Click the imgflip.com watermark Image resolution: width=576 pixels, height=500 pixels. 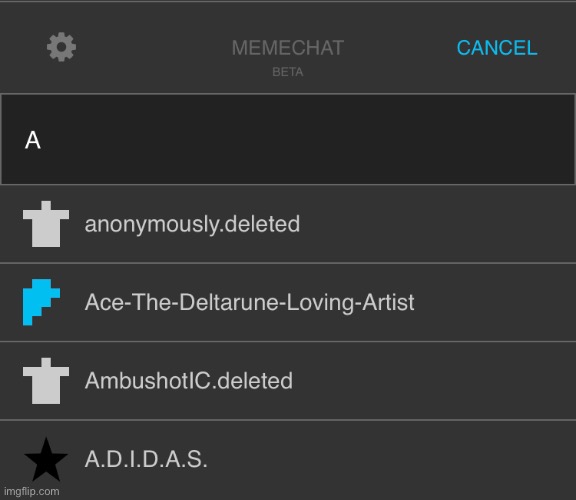(32, 492)
